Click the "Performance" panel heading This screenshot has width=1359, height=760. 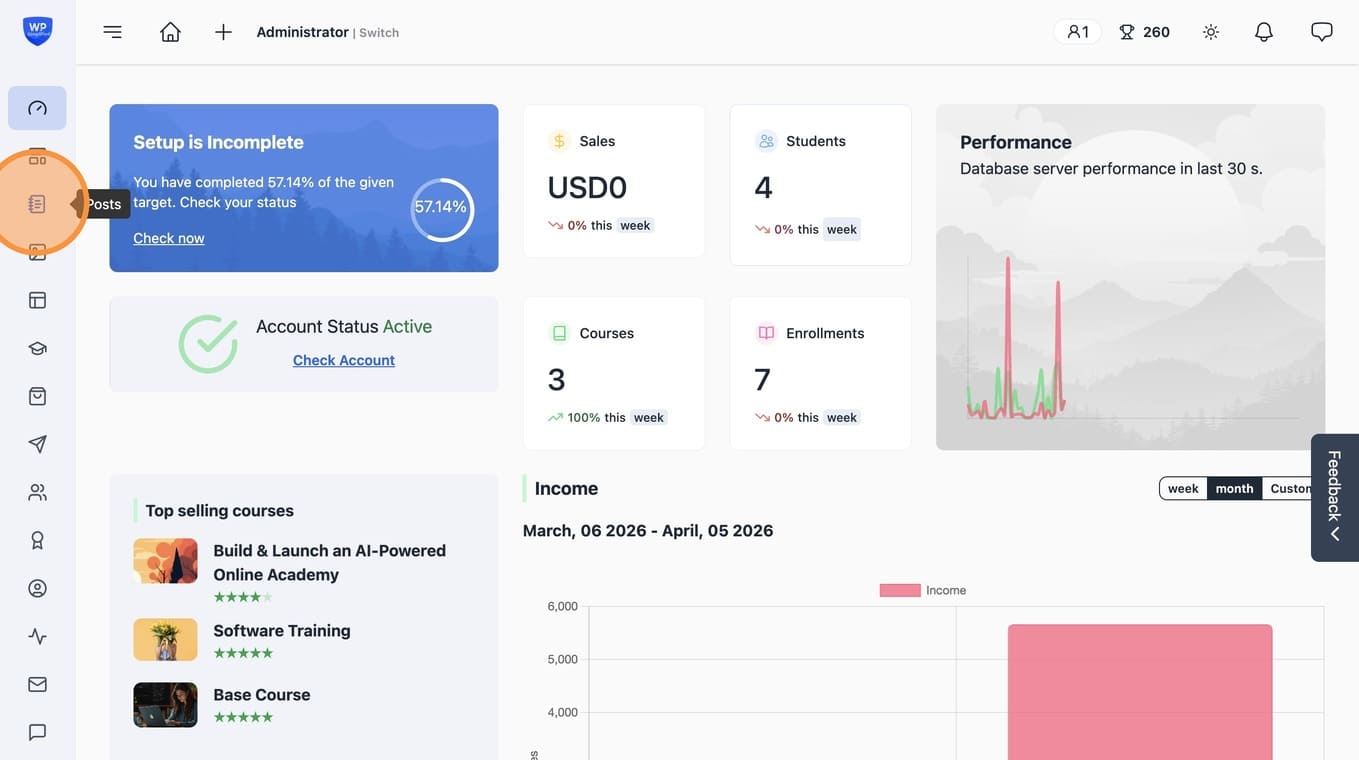1016,142
